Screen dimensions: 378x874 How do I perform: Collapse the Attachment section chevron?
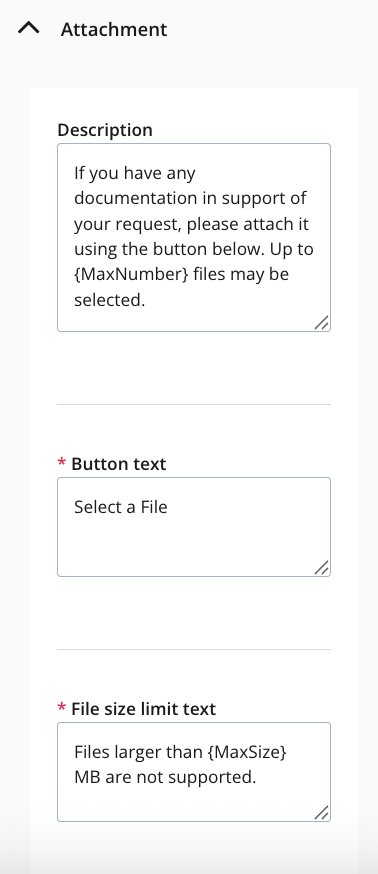(28, 28)
